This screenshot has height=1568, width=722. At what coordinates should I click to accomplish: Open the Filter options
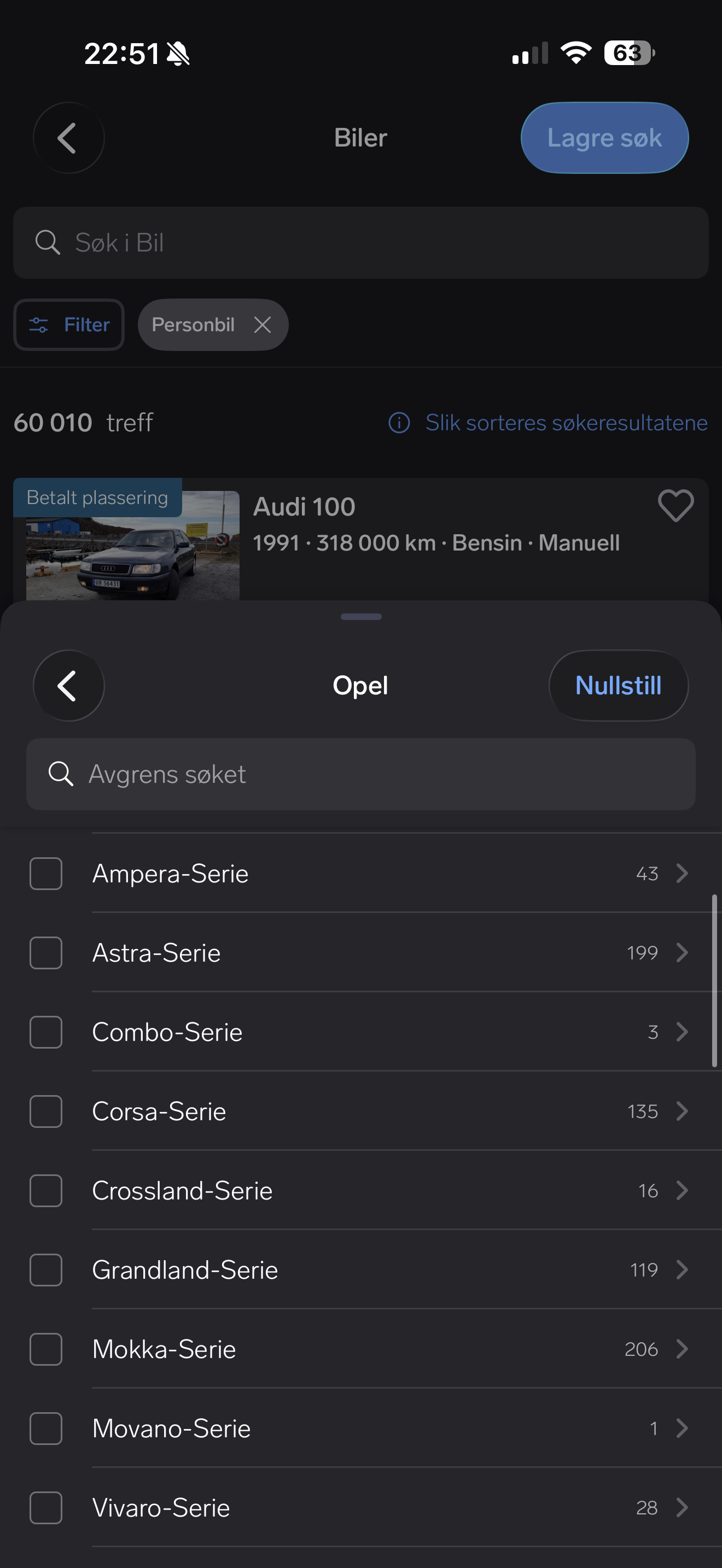click(x=69, y=325)
